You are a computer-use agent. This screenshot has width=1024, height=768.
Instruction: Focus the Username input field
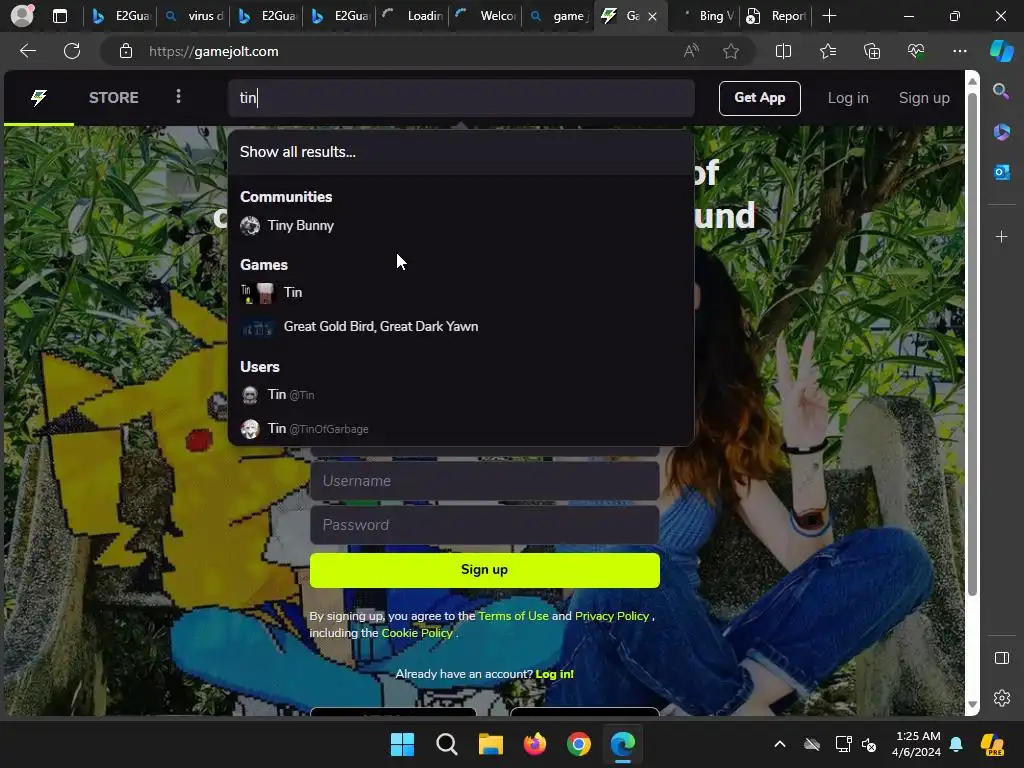click(x=485, y=481)
